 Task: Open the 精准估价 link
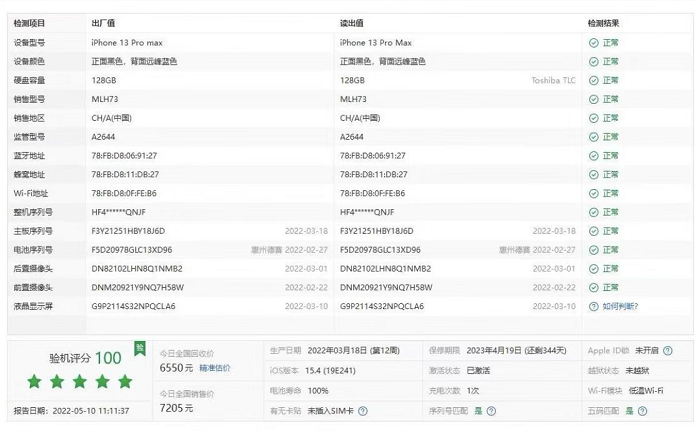point(215,368)
